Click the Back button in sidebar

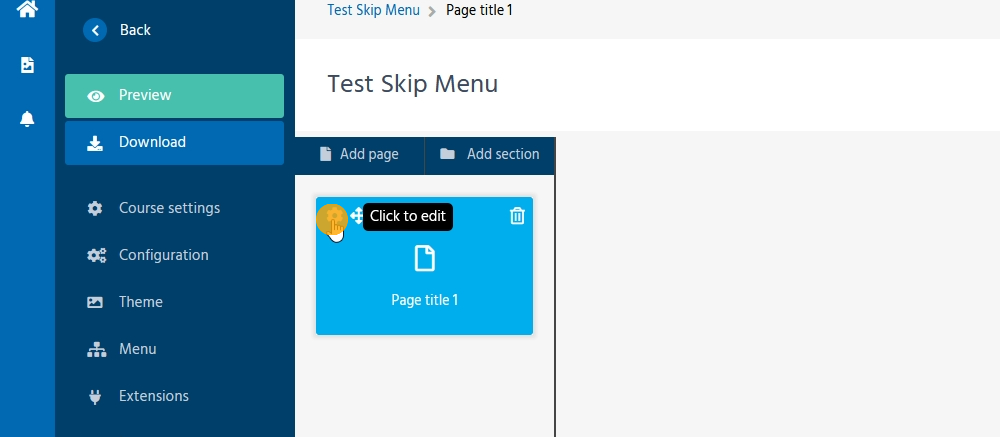tap(117, 30)
